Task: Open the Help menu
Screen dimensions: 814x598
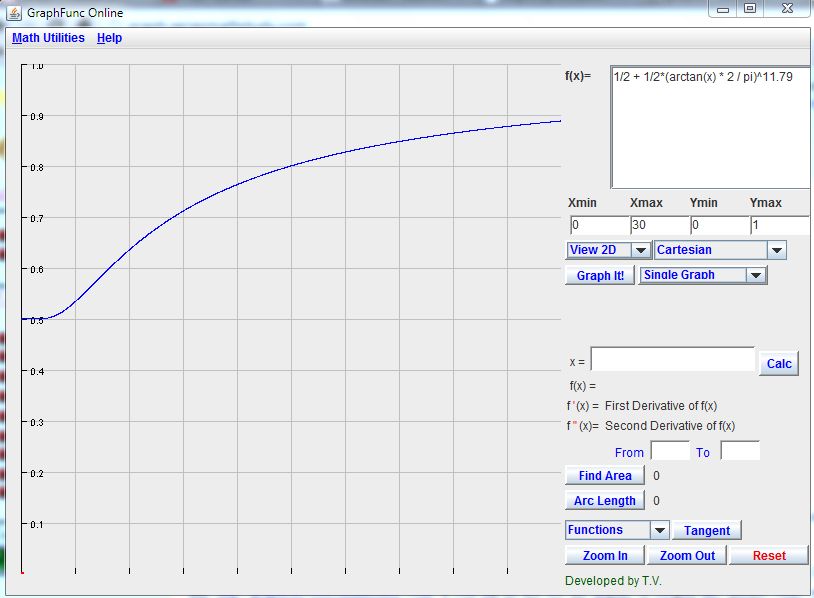Action: [110, 38]
